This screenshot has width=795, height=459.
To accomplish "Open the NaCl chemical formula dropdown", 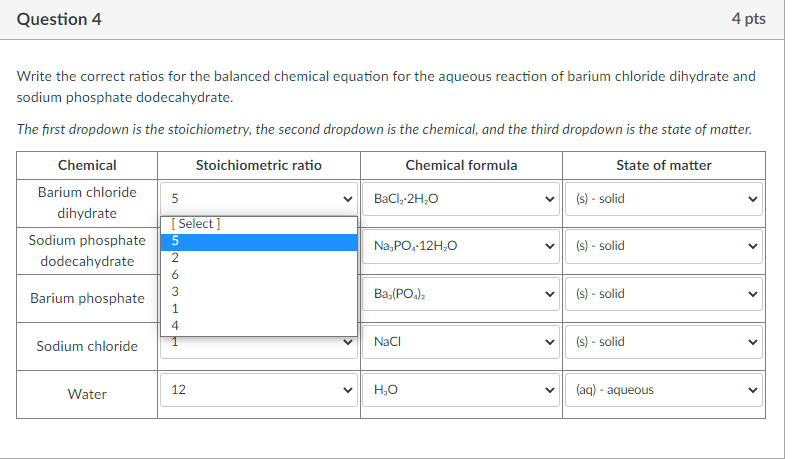I will tap(463, 342).
